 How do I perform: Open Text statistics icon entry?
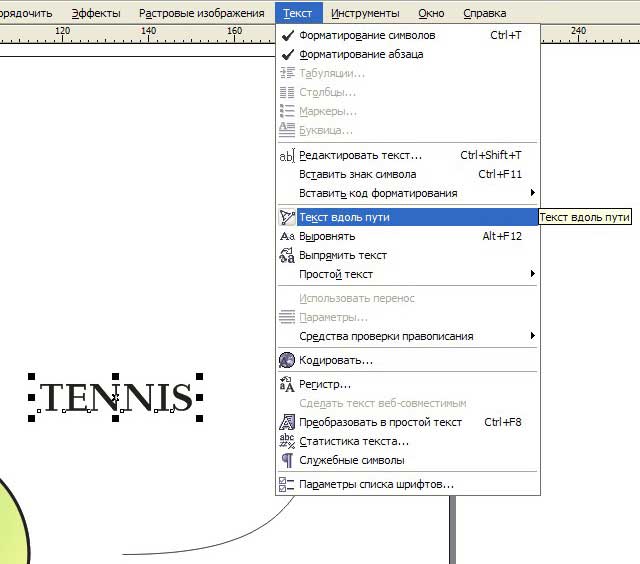(287, 441)
